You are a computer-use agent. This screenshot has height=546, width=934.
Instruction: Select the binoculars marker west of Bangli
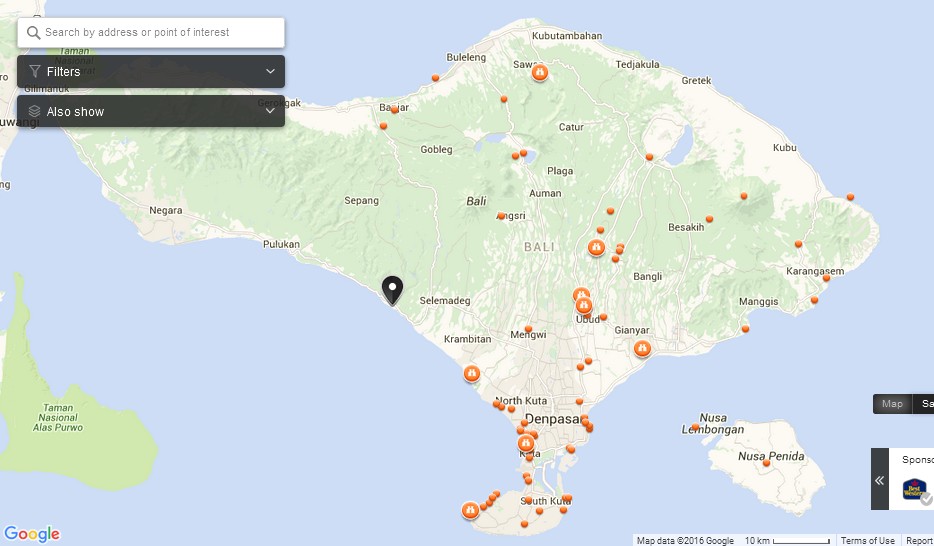click(596, 247)
